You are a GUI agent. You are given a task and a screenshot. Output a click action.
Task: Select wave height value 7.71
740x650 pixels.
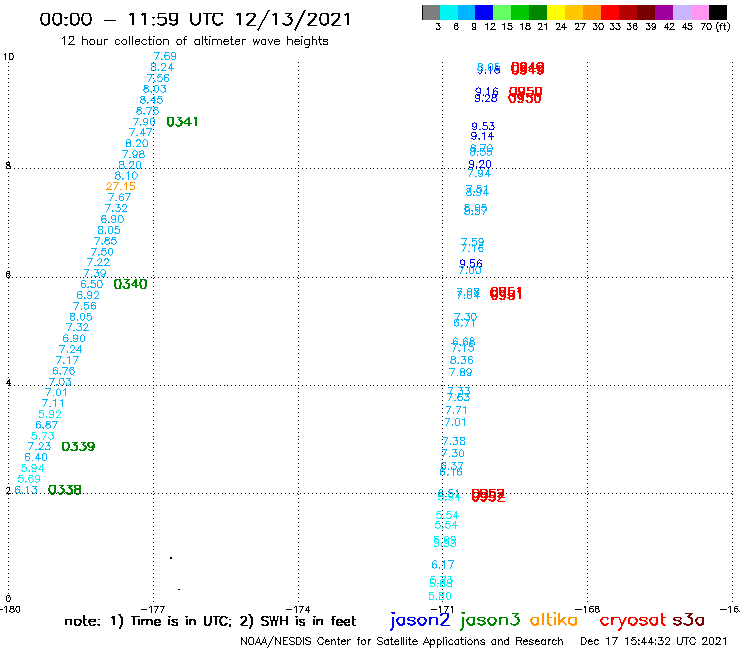tap(456, 411)
